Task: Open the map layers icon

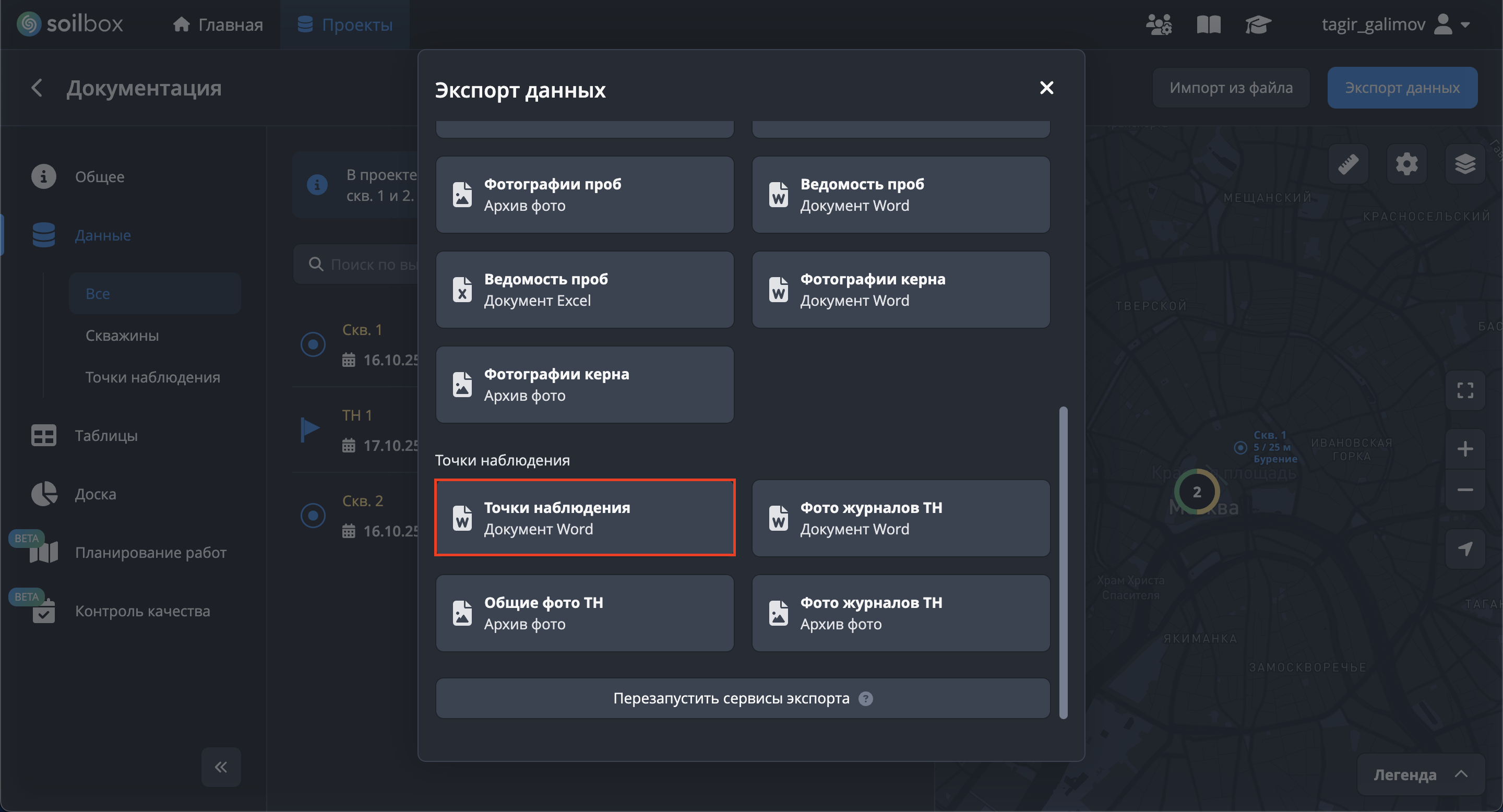Action: [1464, 164]
